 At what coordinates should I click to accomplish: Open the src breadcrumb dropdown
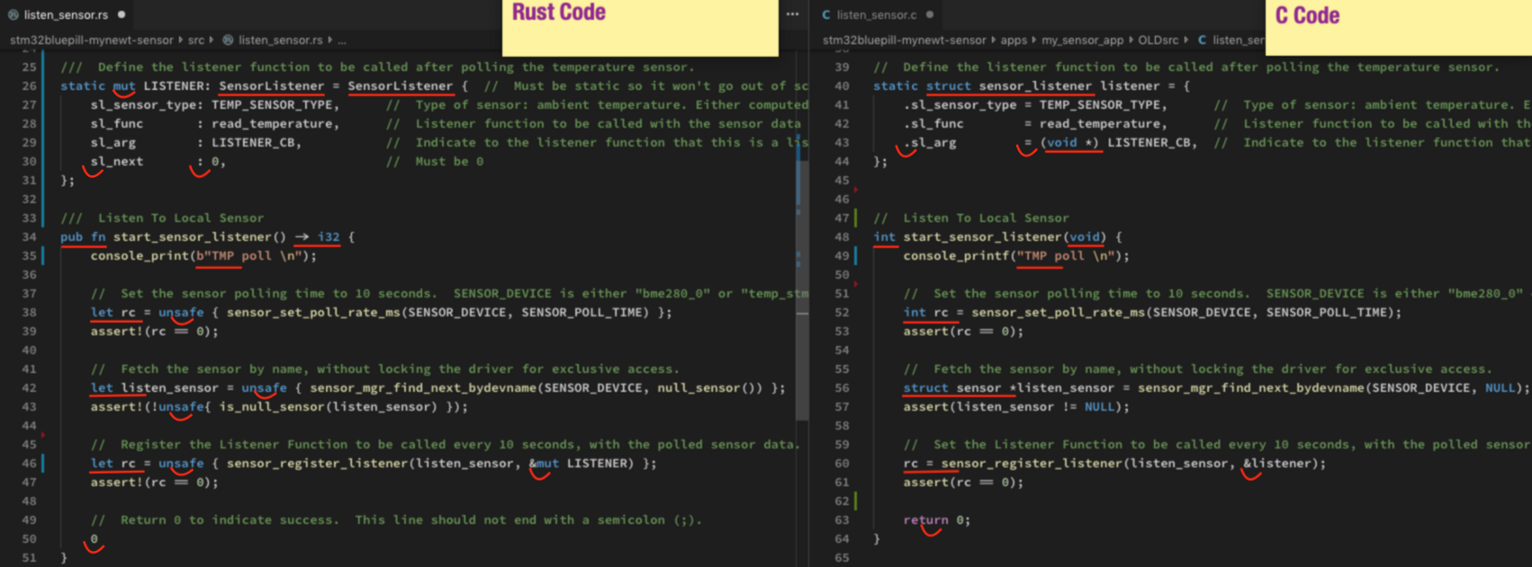(x=196, y=40)
